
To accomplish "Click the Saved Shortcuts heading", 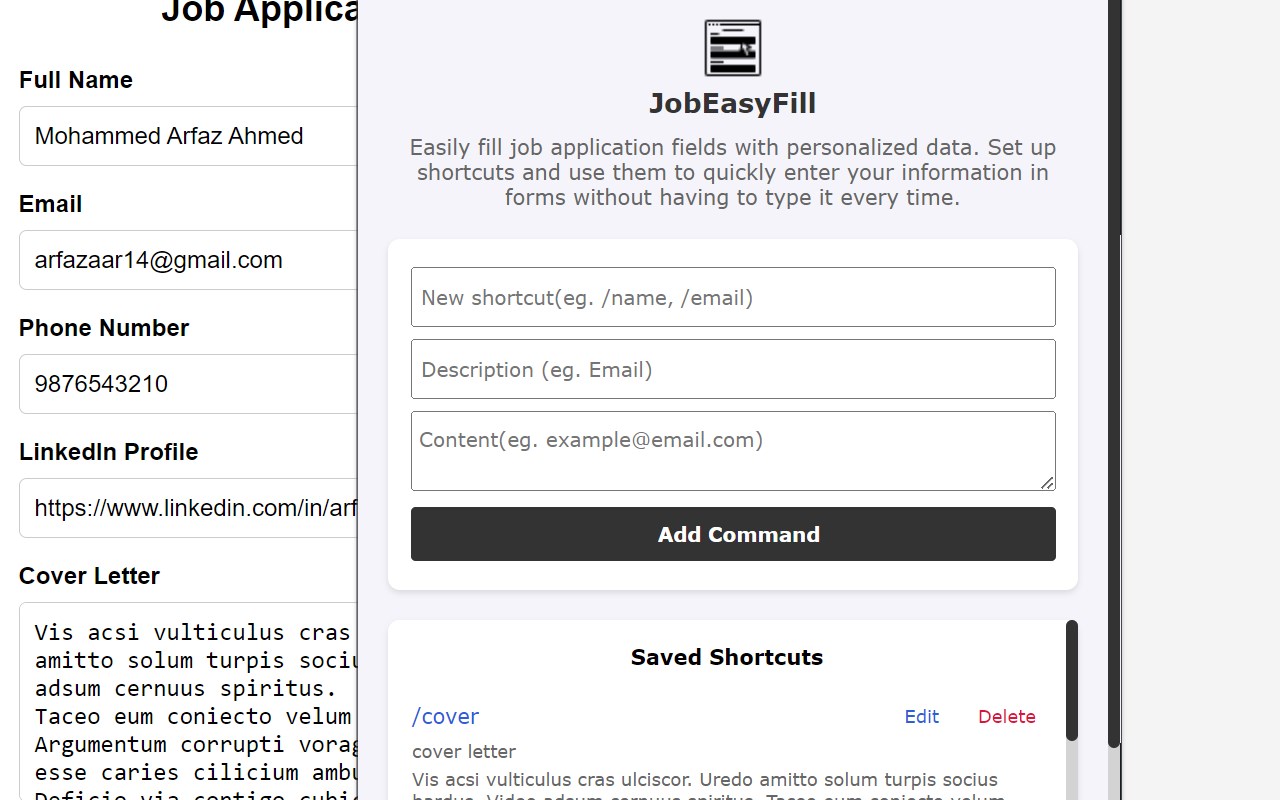I will click(727, 657).
